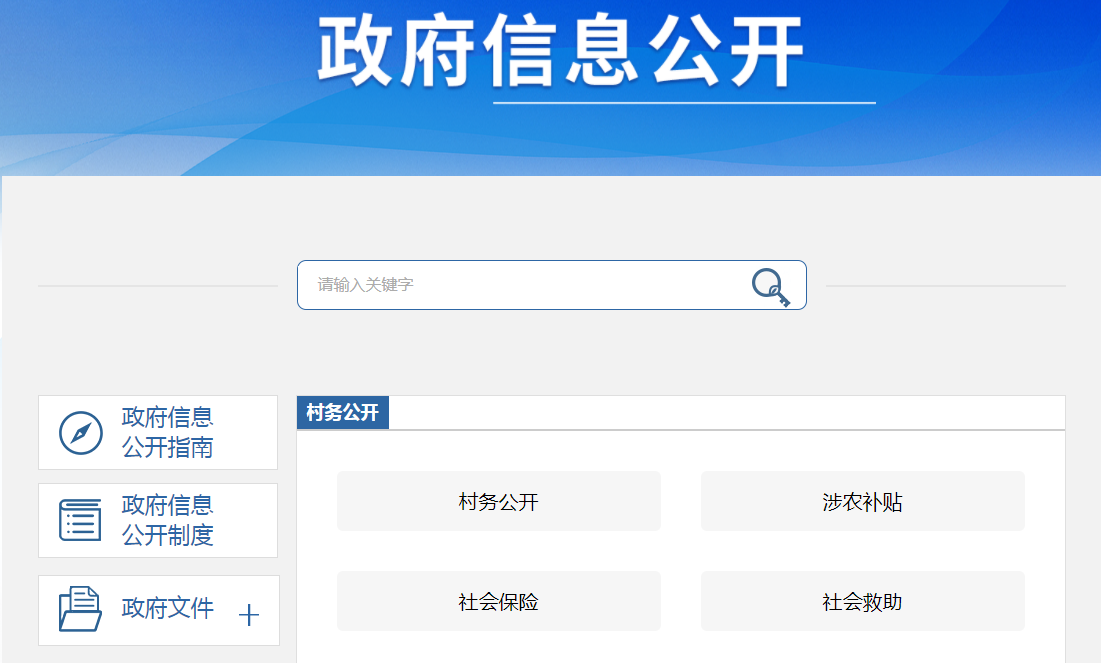Viewport: 1101px width, 663px height.
Task: Select the 村务公开 blue tab header
Action: click(343, 413)
